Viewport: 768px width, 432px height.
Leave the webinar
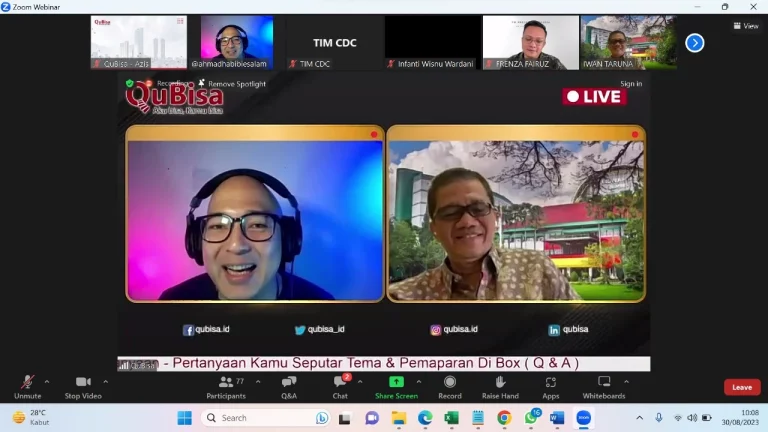point(742,387)
